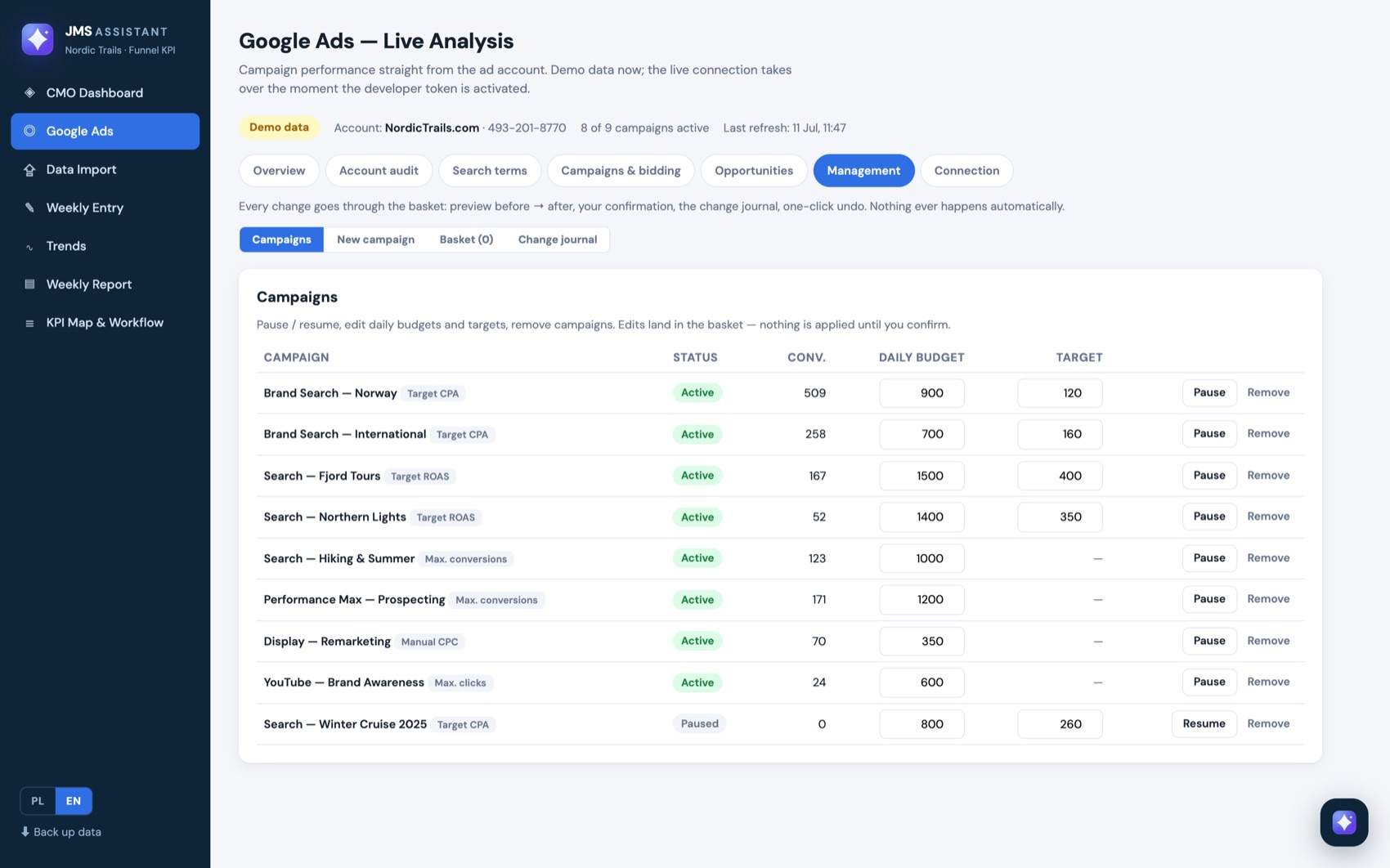The height and width of the screenshot is (868, 1390).
Task: Pause Search — Hiking & Summer campaign
Action: click(x=1208, y=558)
